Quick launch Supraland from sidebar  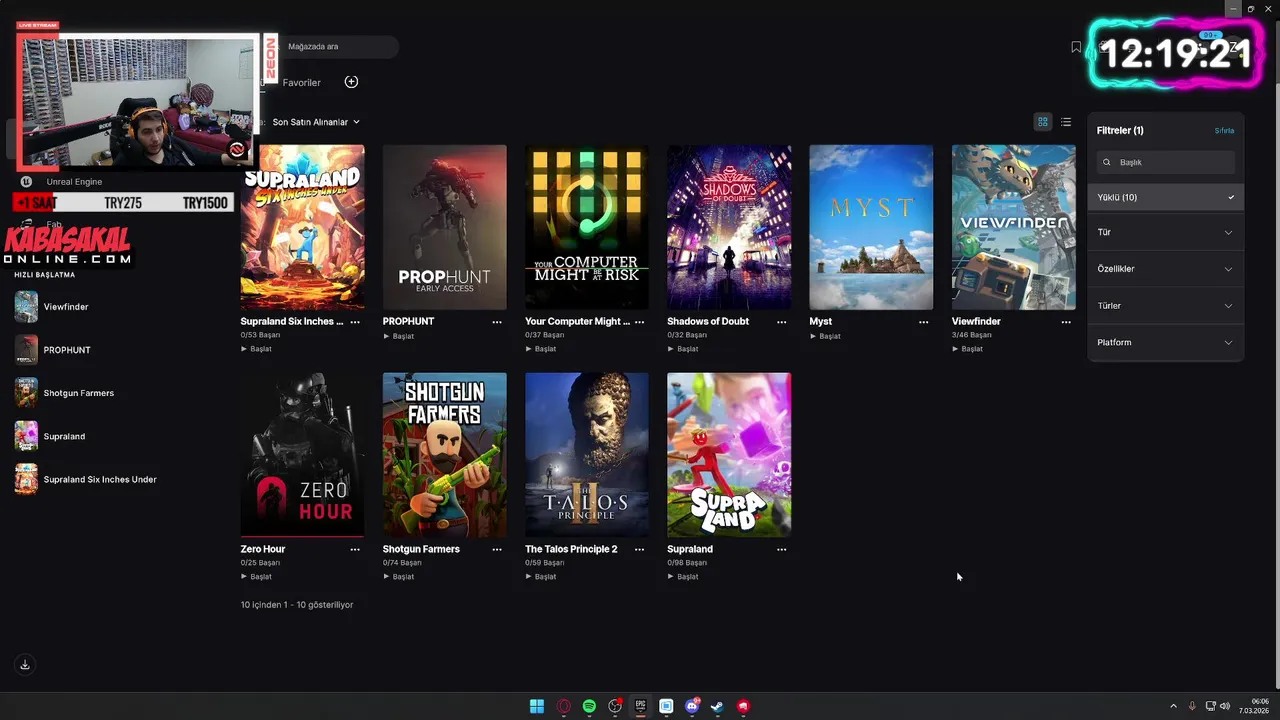coord(64,436)
